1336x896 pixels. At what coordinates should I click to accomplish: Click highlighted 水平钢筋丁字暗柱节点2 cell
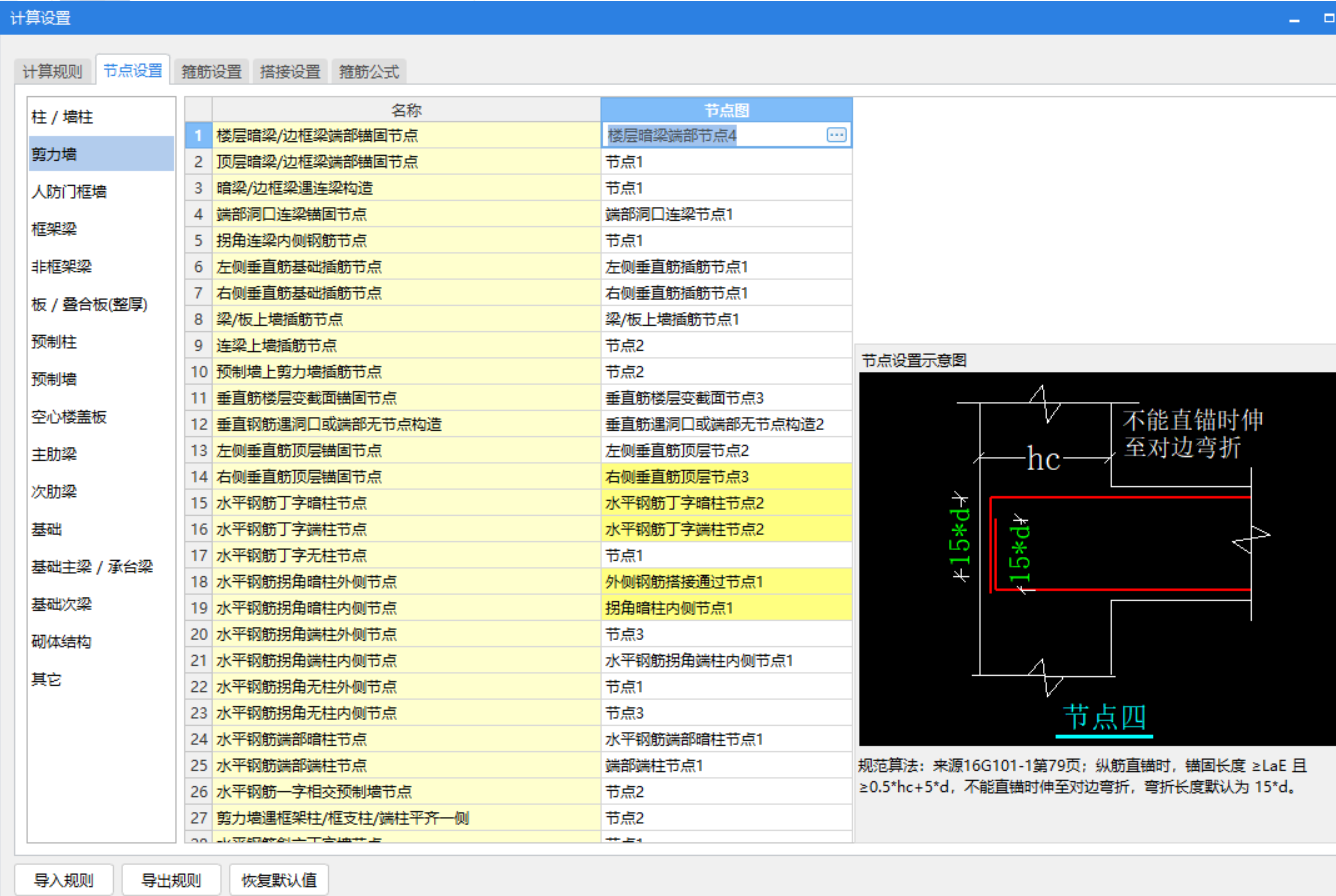[727, 503]
